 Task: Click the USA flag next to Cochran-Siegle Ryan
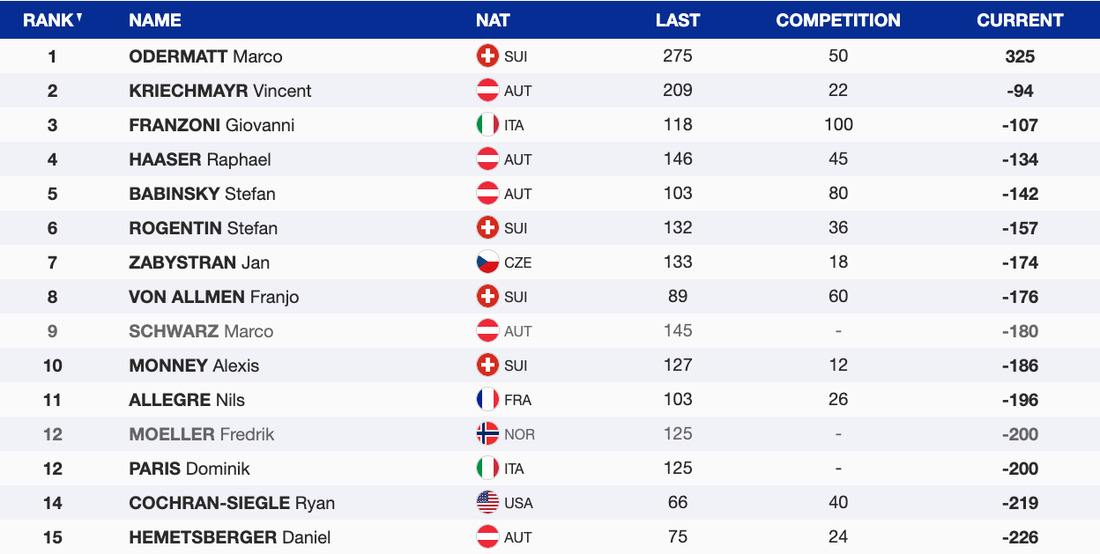488,503
